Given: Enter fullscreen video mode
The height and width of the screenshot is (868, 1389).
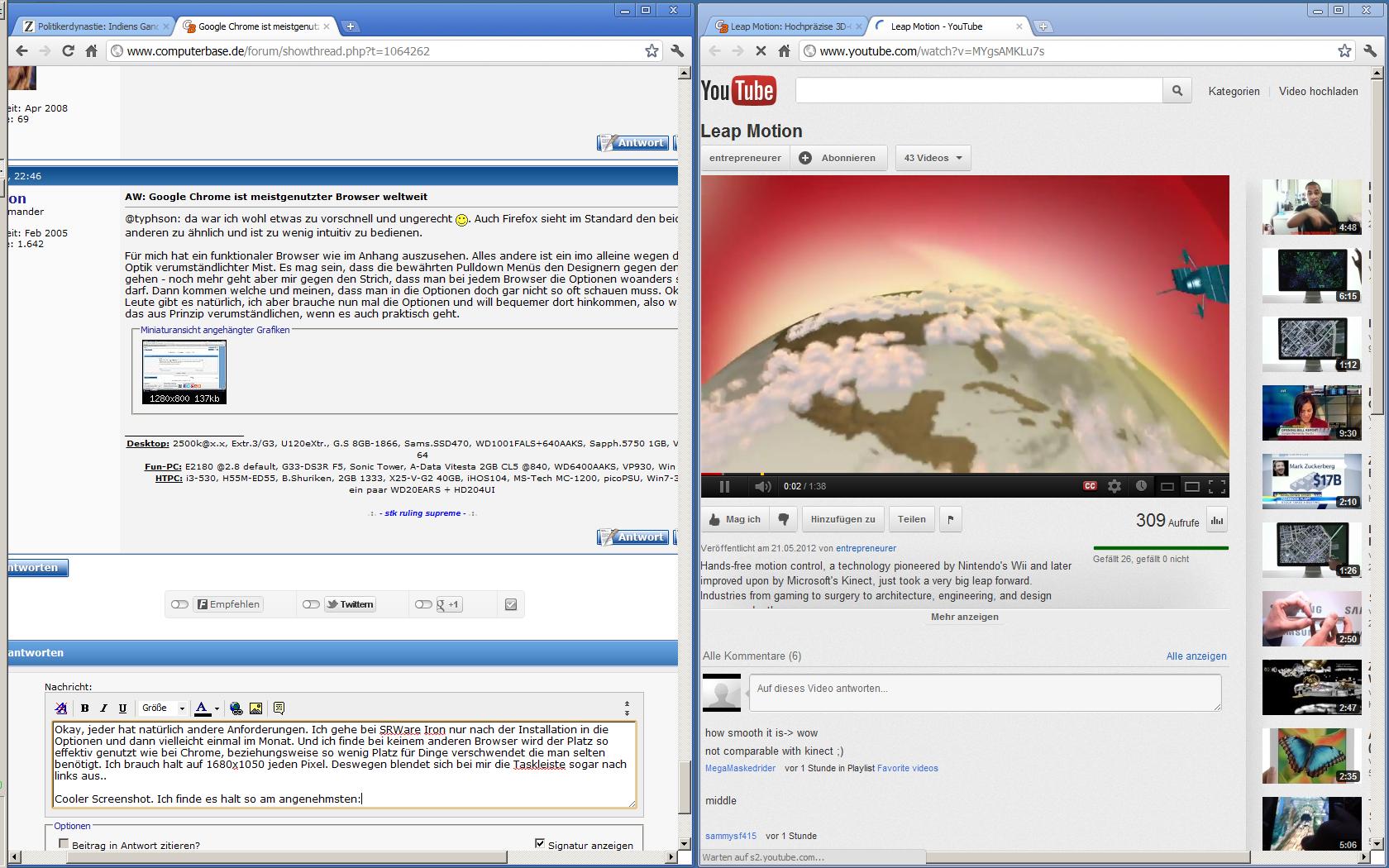Looking at the screenshot, I should (x=1217, y=486).
